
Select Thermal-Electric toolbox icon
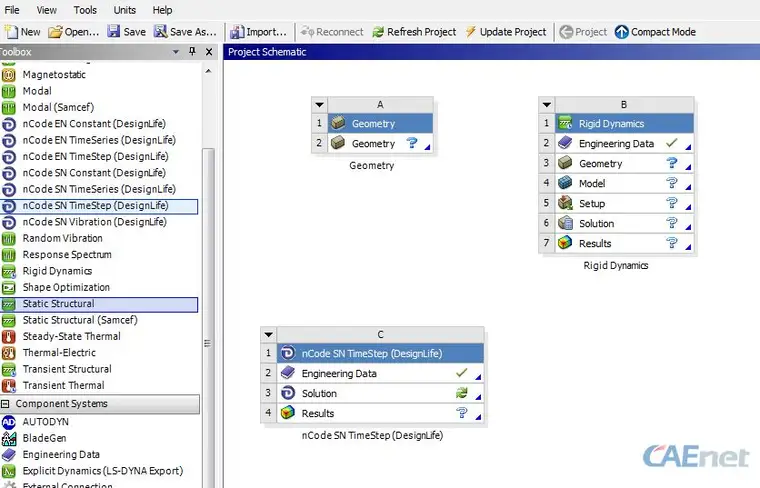[x=9, y=353]
